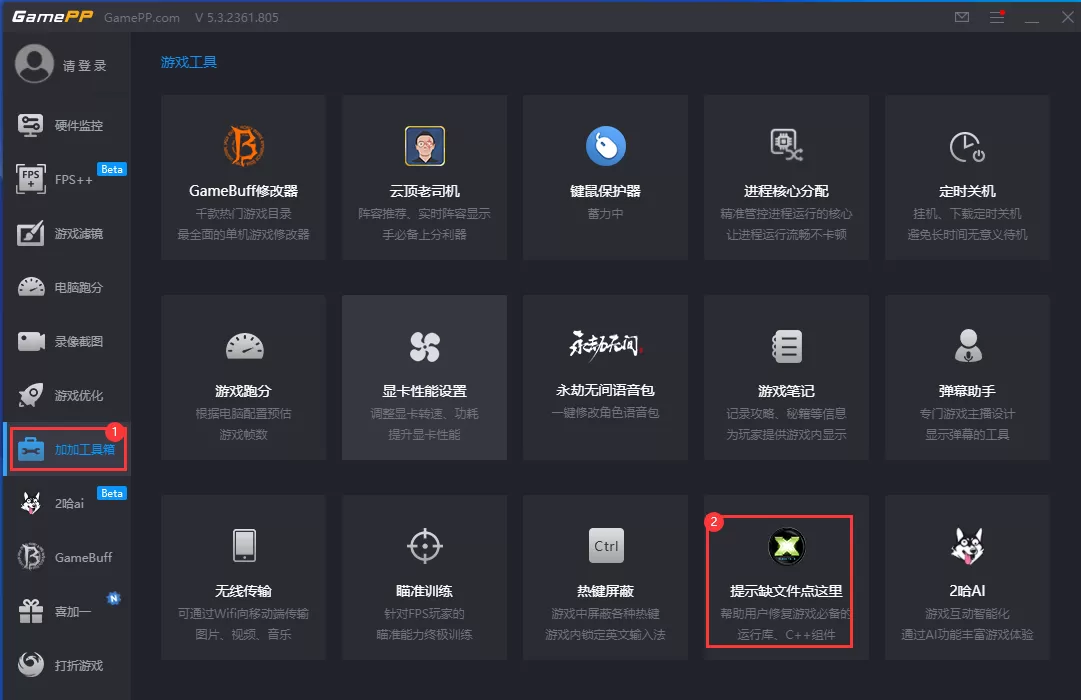Image resolution: width=1081 pixels, height=700 pixels.
Task: Start 瞄准训练 aim training
Action: point(424,577)
